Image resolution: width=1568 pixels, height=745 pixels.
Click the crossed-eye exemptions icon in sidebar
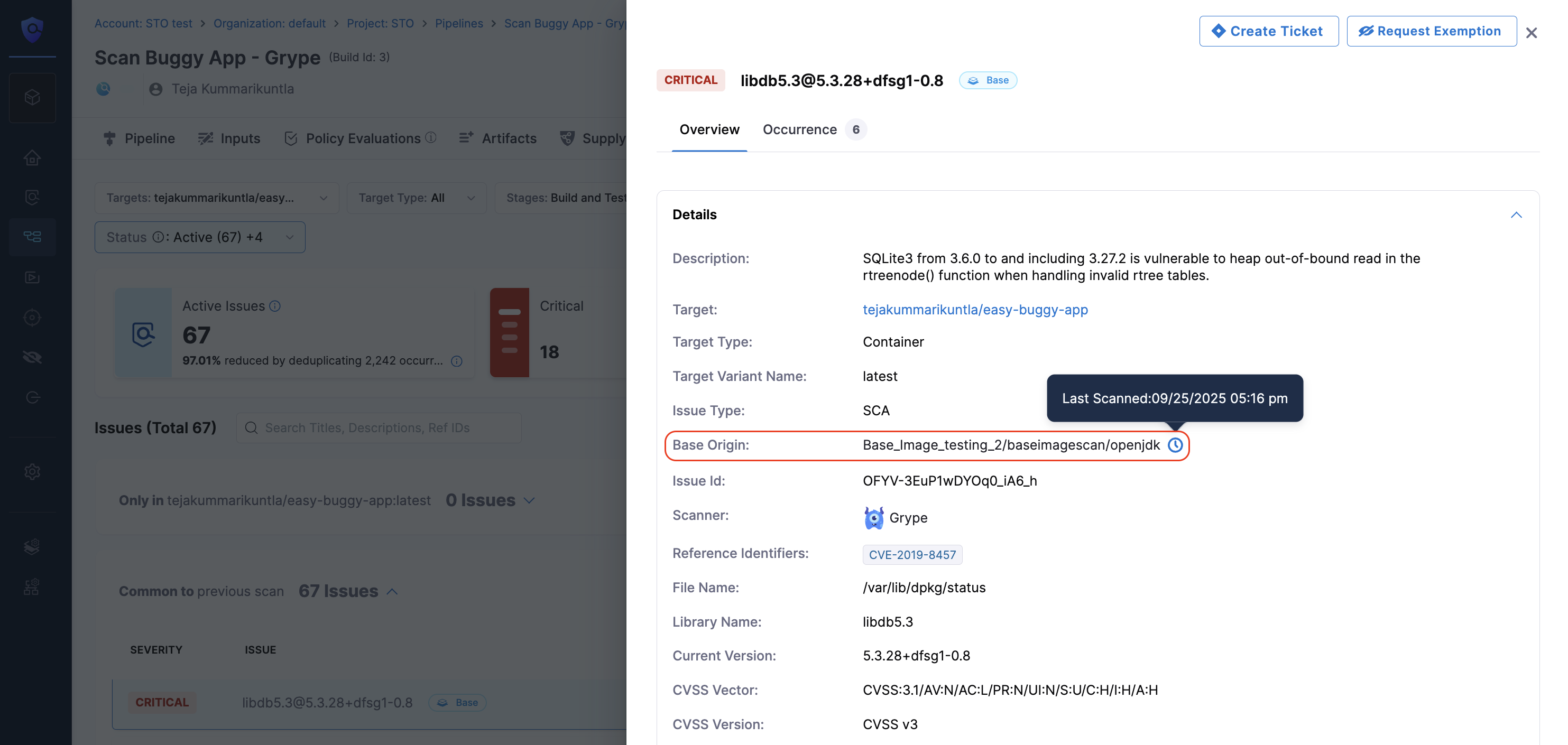tap(32, 358)
